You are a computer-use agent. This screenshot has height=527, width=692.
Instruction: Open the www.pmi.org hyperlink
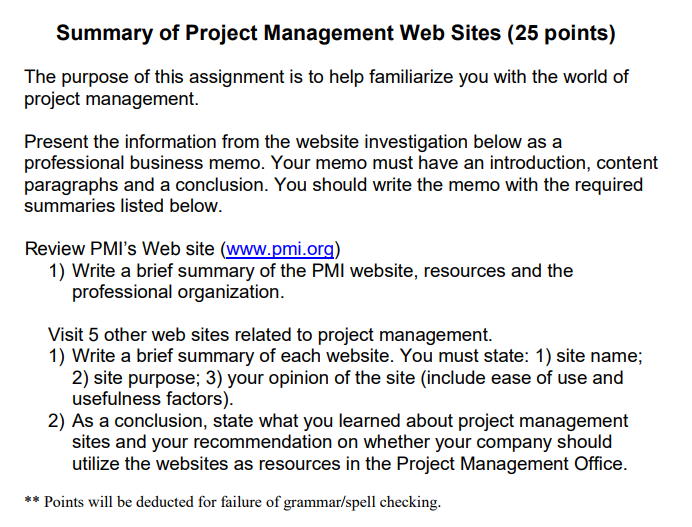click(280, 249)
